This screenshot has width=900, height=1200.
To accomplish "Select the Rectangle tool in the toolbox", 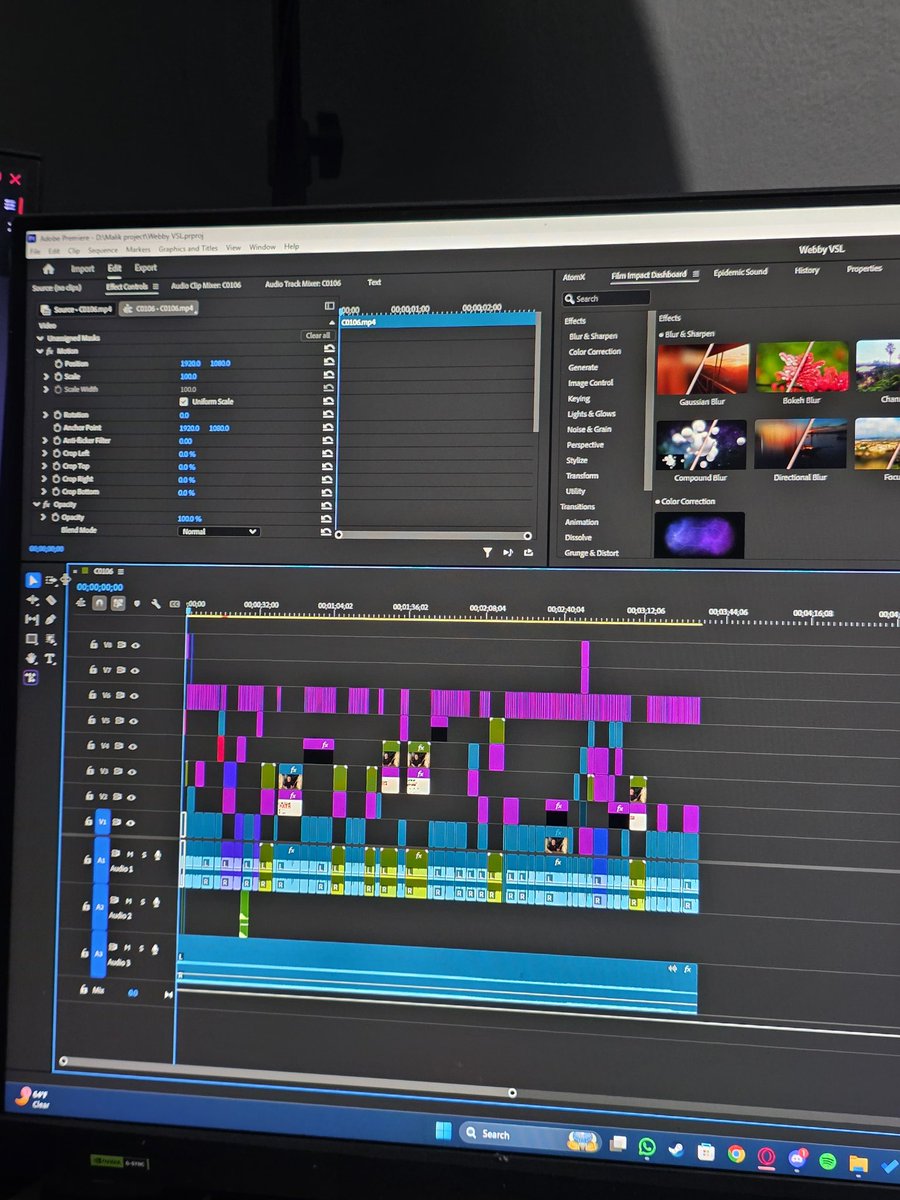I will click(x=32, y=638).
